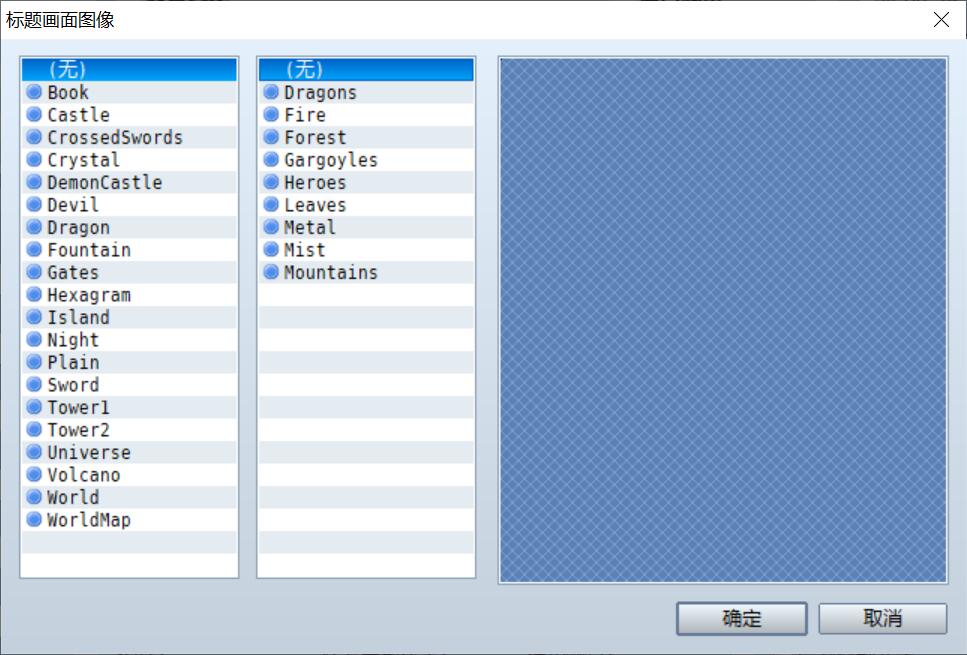Confirm the selection with the 确定 button

(741, 618)
